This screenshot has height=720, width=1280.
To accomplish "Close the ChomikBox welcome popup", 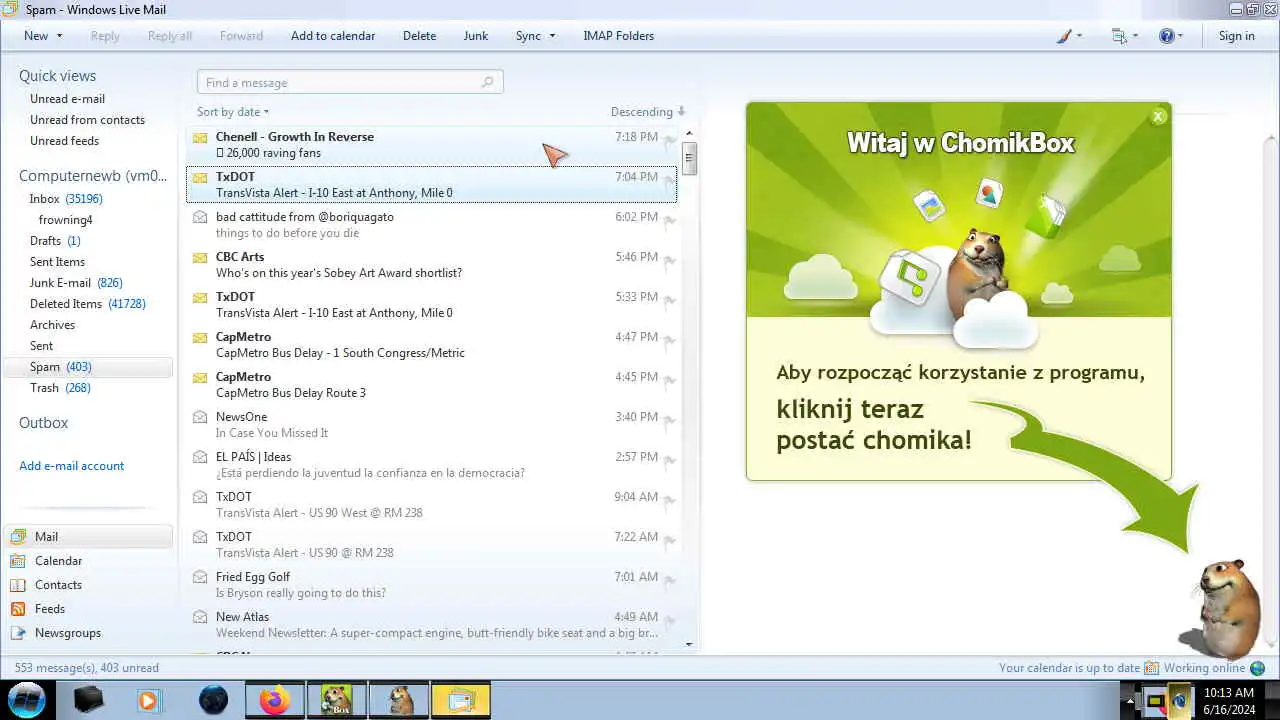I will [1158, 116].
